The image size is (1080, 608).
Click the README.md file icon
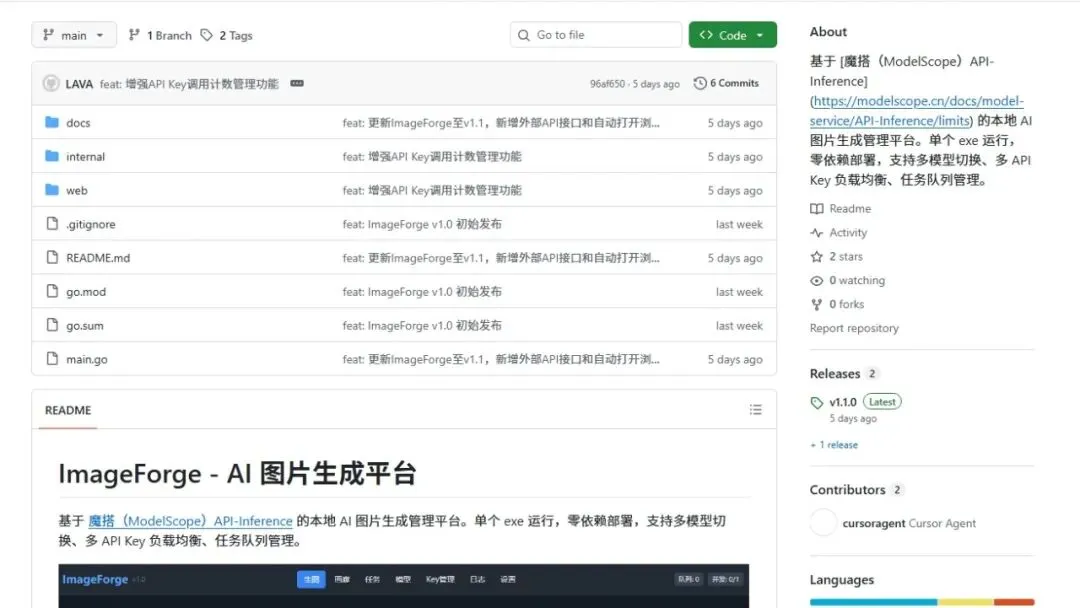coord(52,258)
